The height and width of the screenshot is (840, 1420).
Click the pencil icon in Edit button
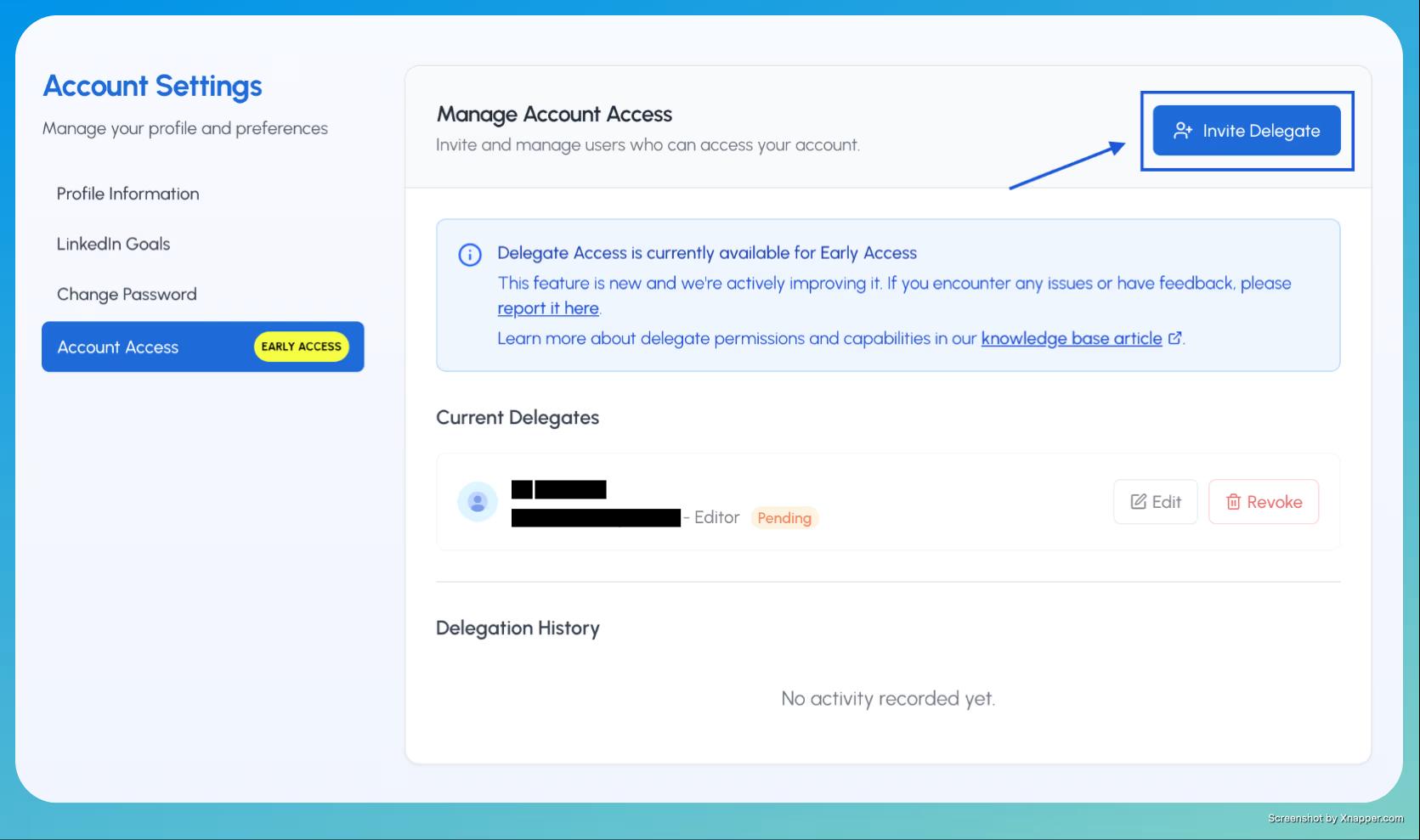coord(1138,502)
